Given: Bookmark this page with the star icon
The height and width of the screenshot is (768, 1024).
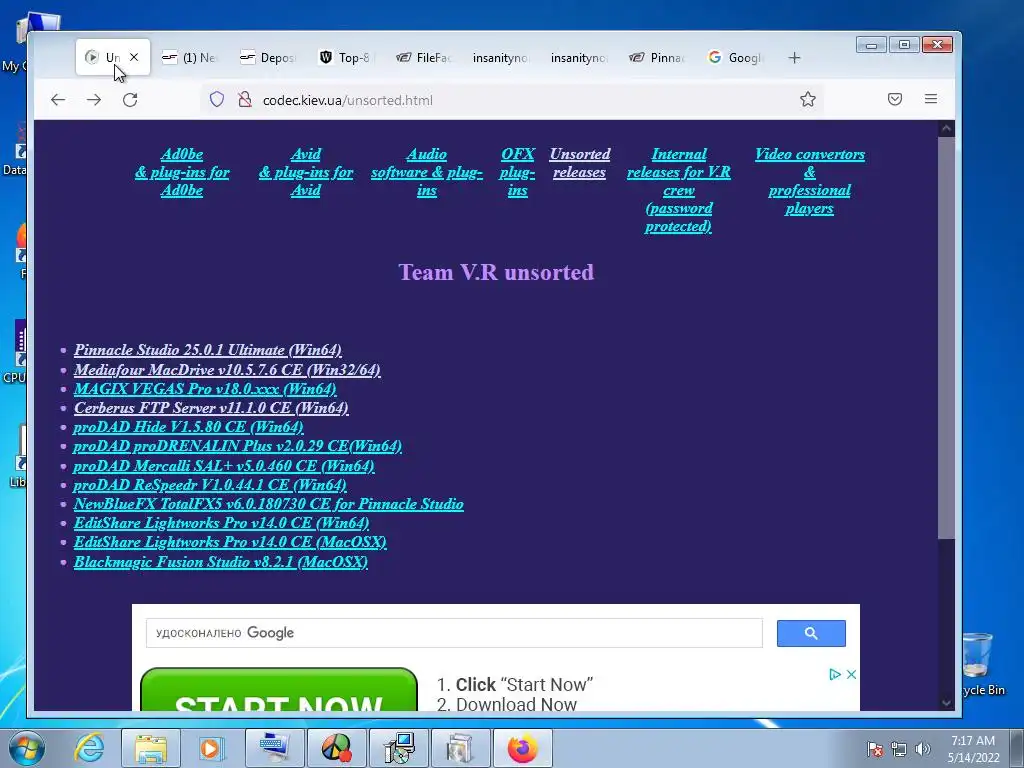Looking at the screenshot, I should click(808, 99).
